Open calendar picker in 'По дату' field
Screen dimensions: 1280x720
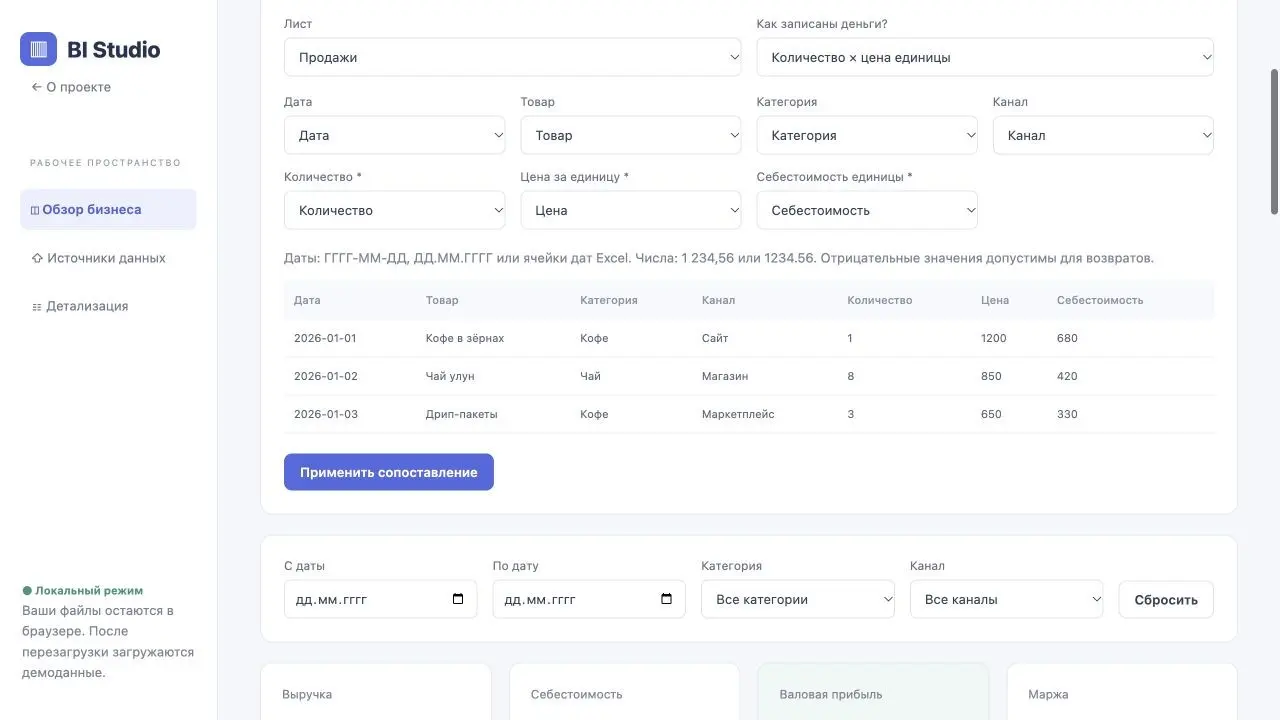[x=667, y=599]
